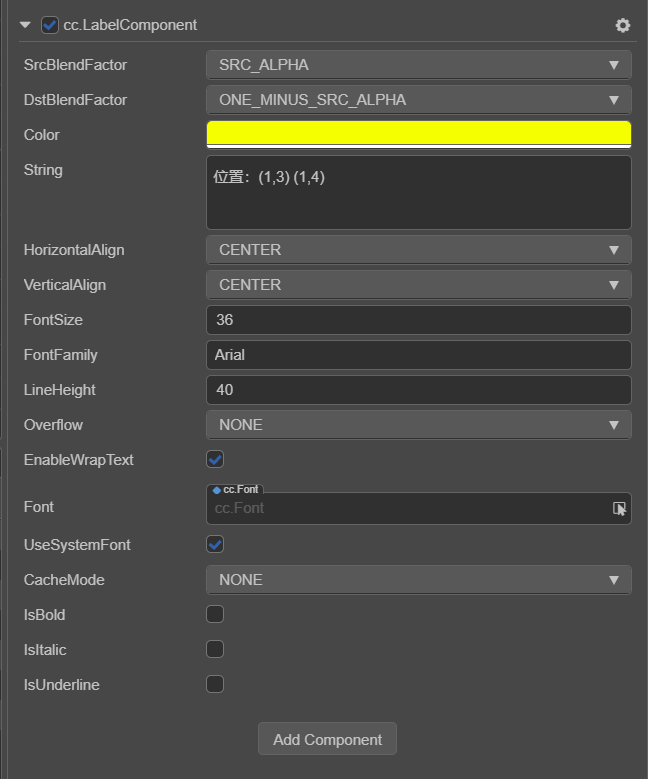The image size is (648, 779).
Task: Enable the IsItalic checkbox
Action: [215, 649]
